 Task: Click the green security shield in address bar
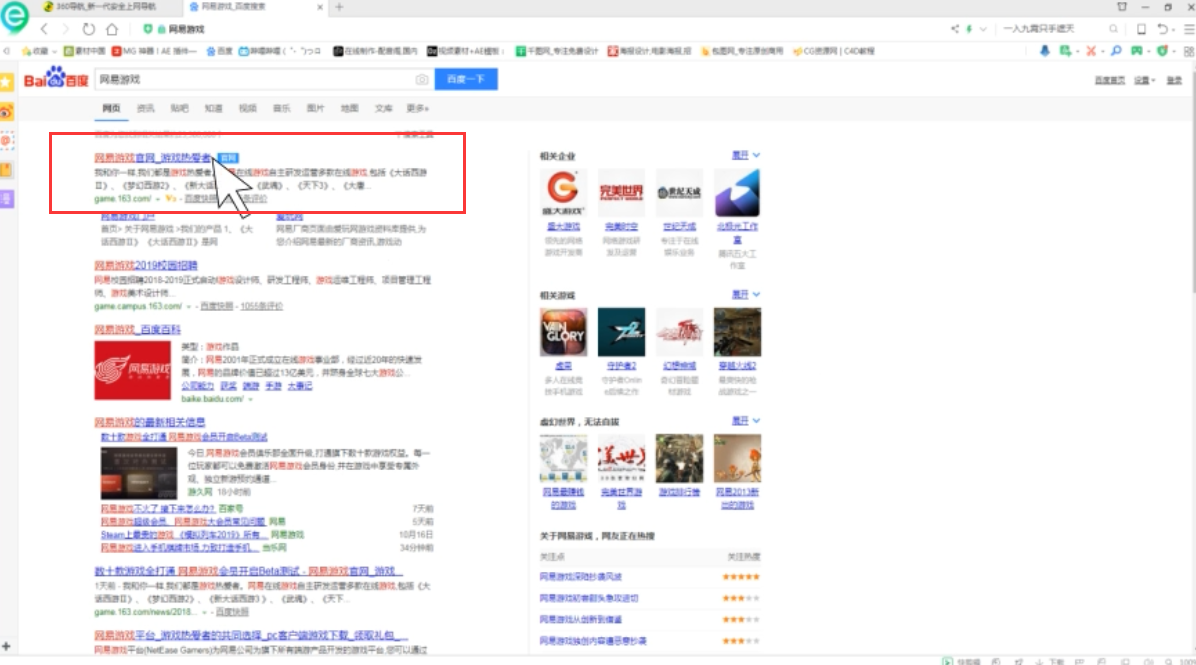coord(147,29)
